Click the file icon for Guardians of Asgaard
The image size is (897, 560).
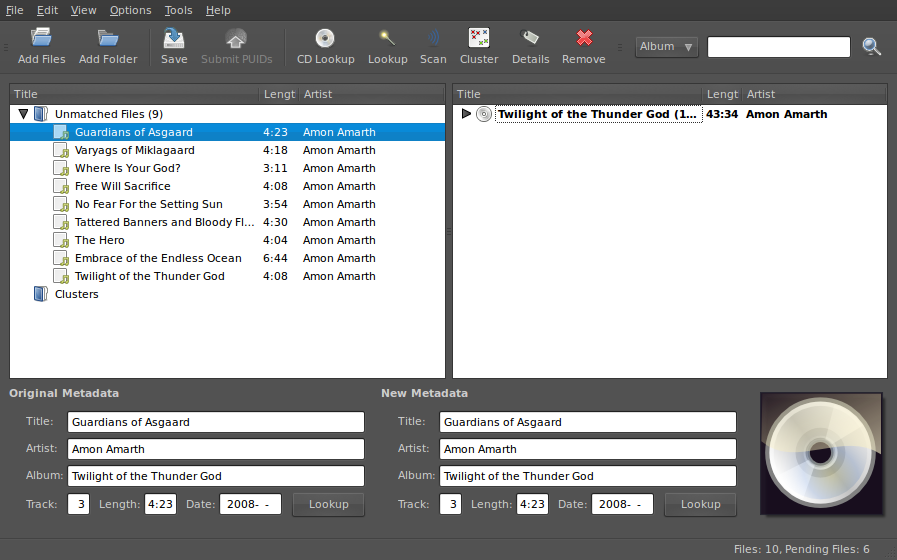click(x=61, y=132)
